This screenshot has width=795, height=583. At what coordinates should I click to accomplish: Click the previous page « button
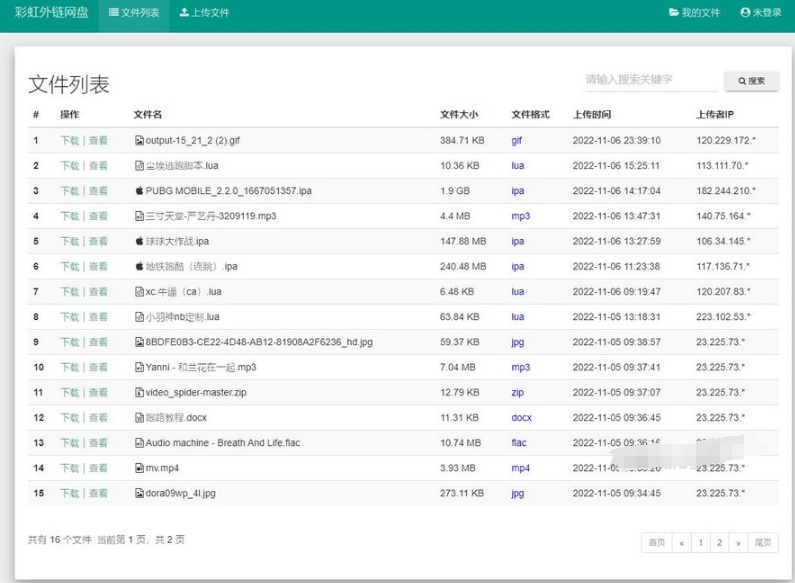(x=681, y=542)
